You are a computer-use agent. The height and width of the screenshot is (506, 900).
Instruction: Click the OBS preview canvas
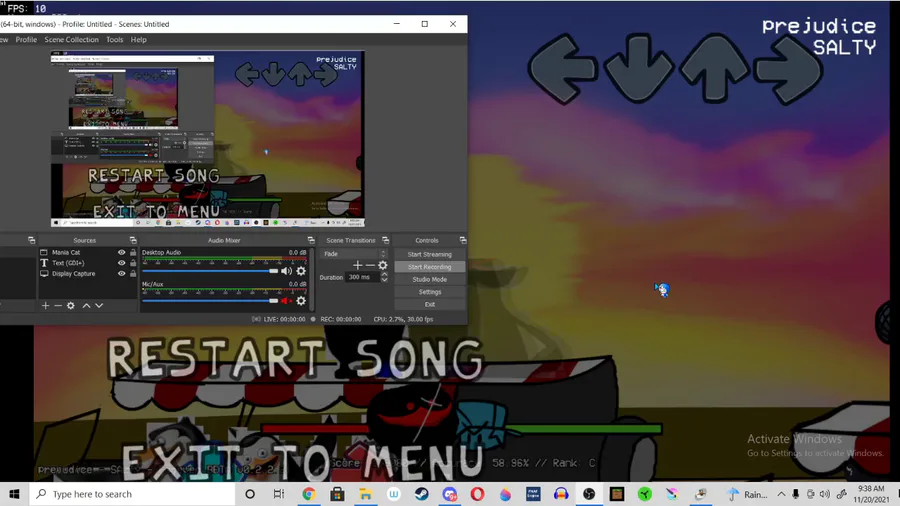(208, 139)
